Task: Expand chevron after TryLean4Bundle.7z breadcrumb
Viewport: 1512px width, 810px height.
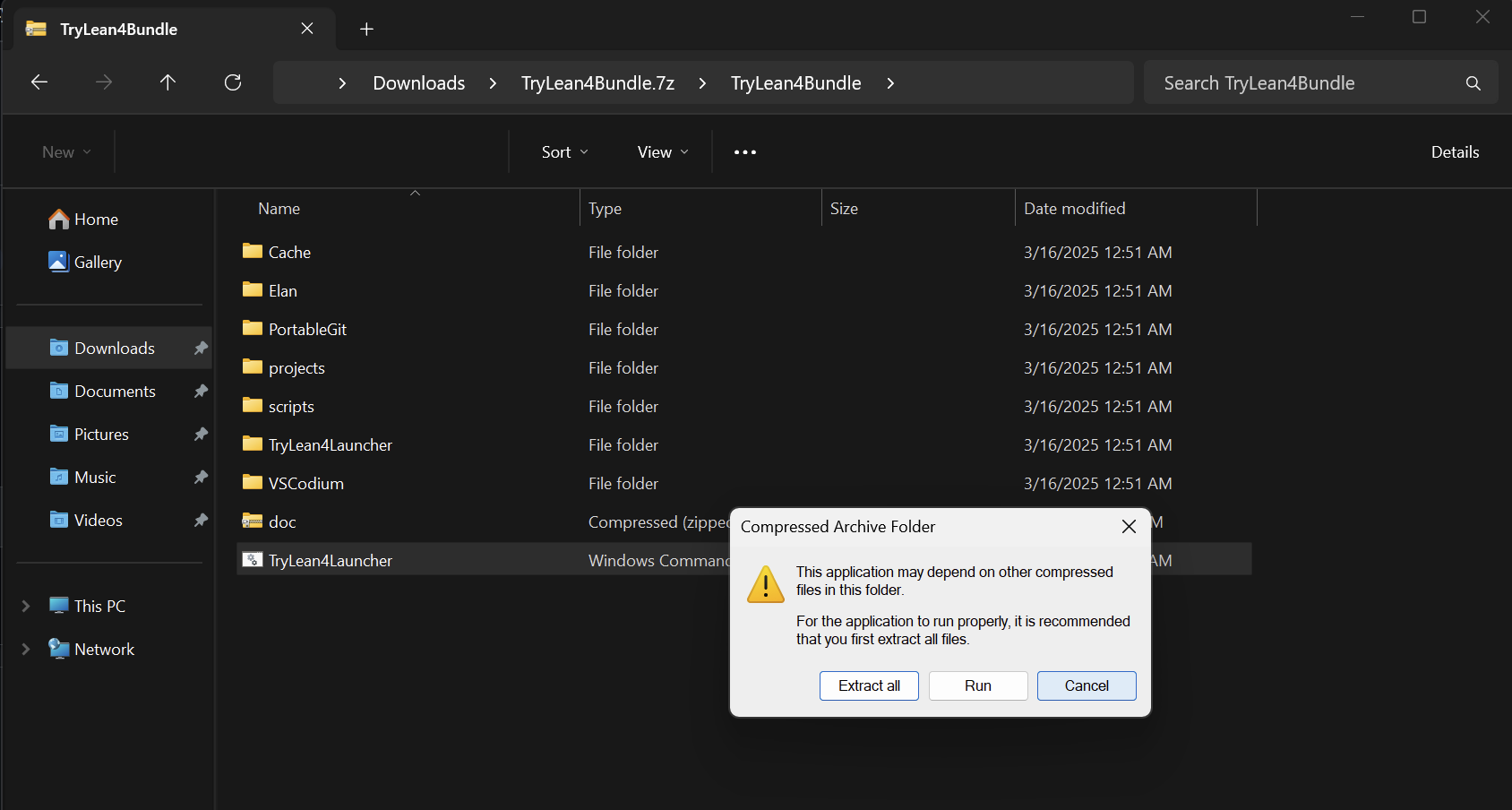Action: (x=702, y=83)
